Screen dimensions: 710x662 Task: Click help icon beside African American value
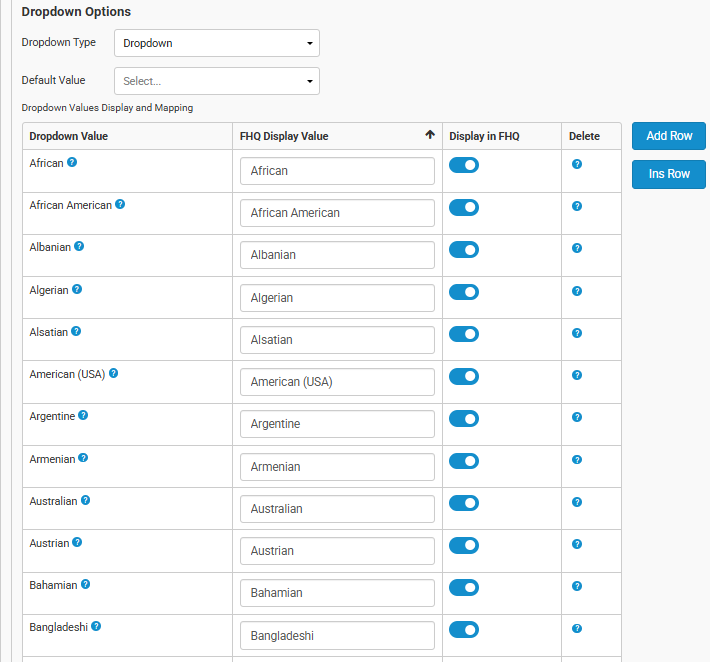[120, 204]
